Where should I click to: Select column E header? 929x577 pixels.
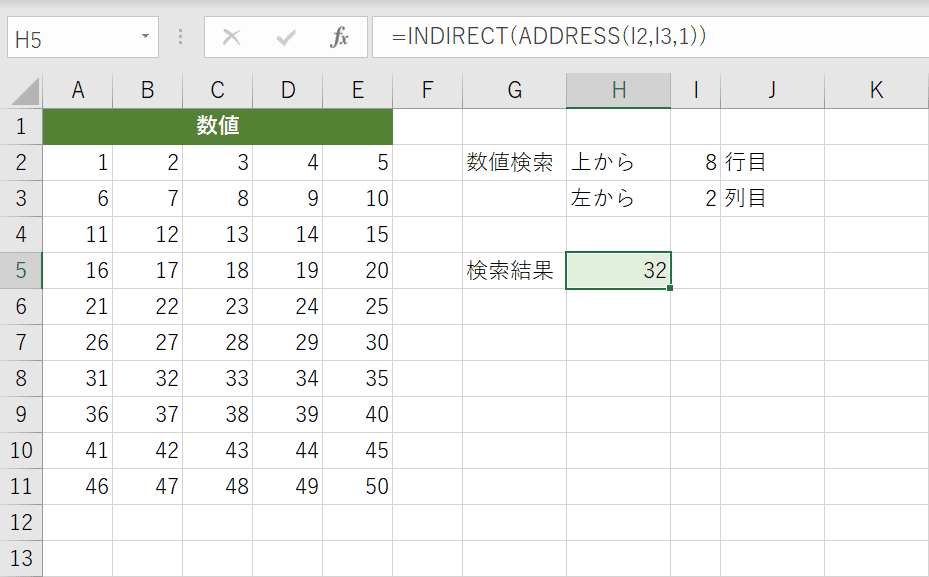357,91
